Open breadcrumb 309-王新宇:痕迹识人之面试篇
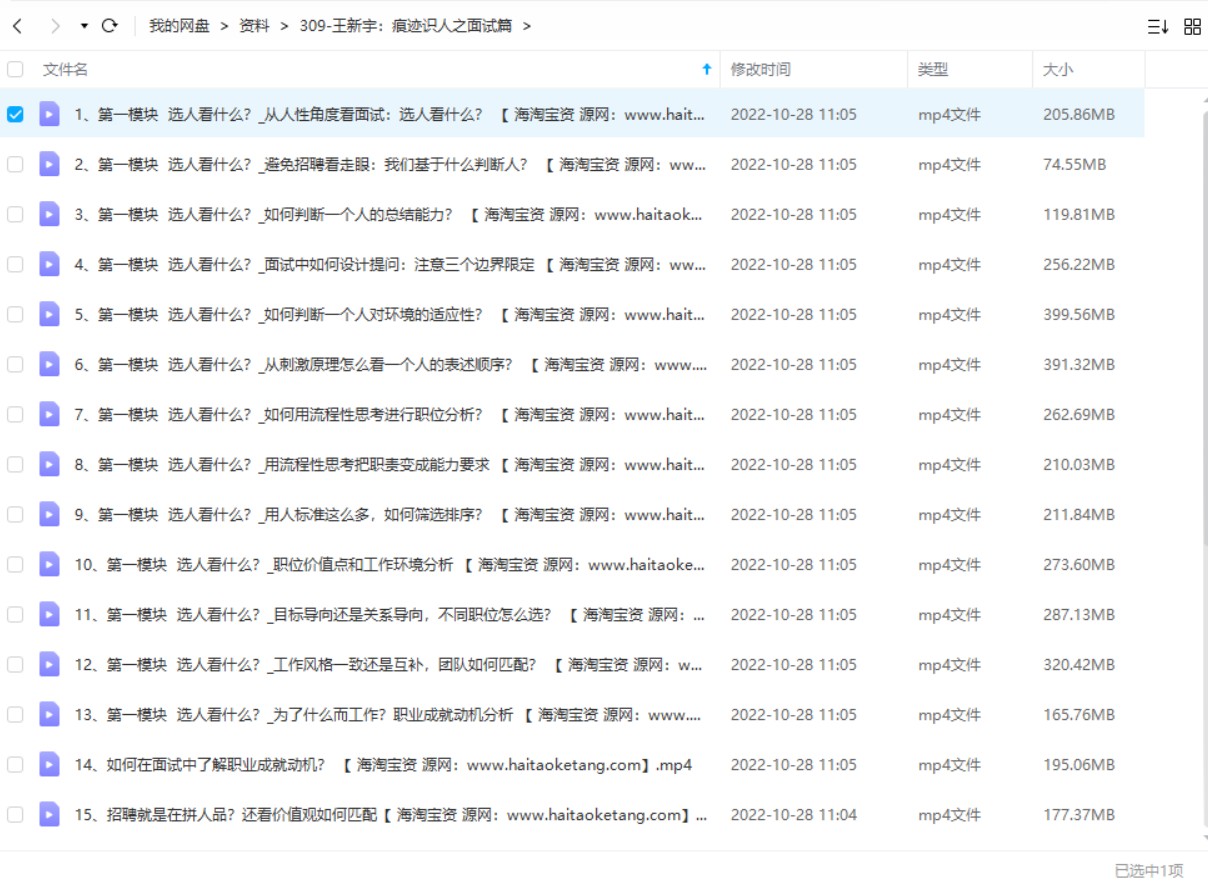This screenshot has height=882, width=1208. click(405, 26)
